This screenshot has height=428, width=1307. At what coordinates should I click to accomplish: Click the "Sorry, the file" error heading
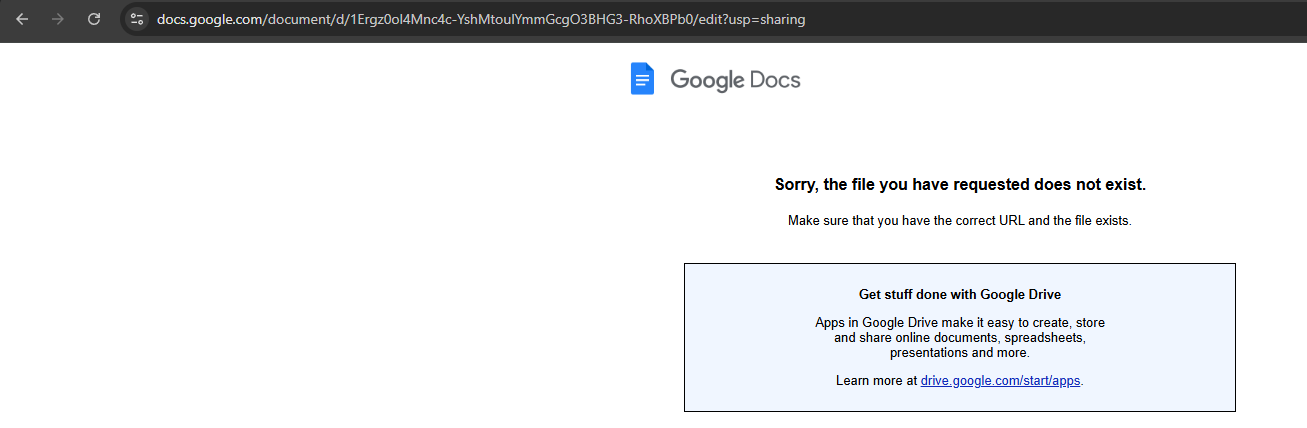(959, 185)
